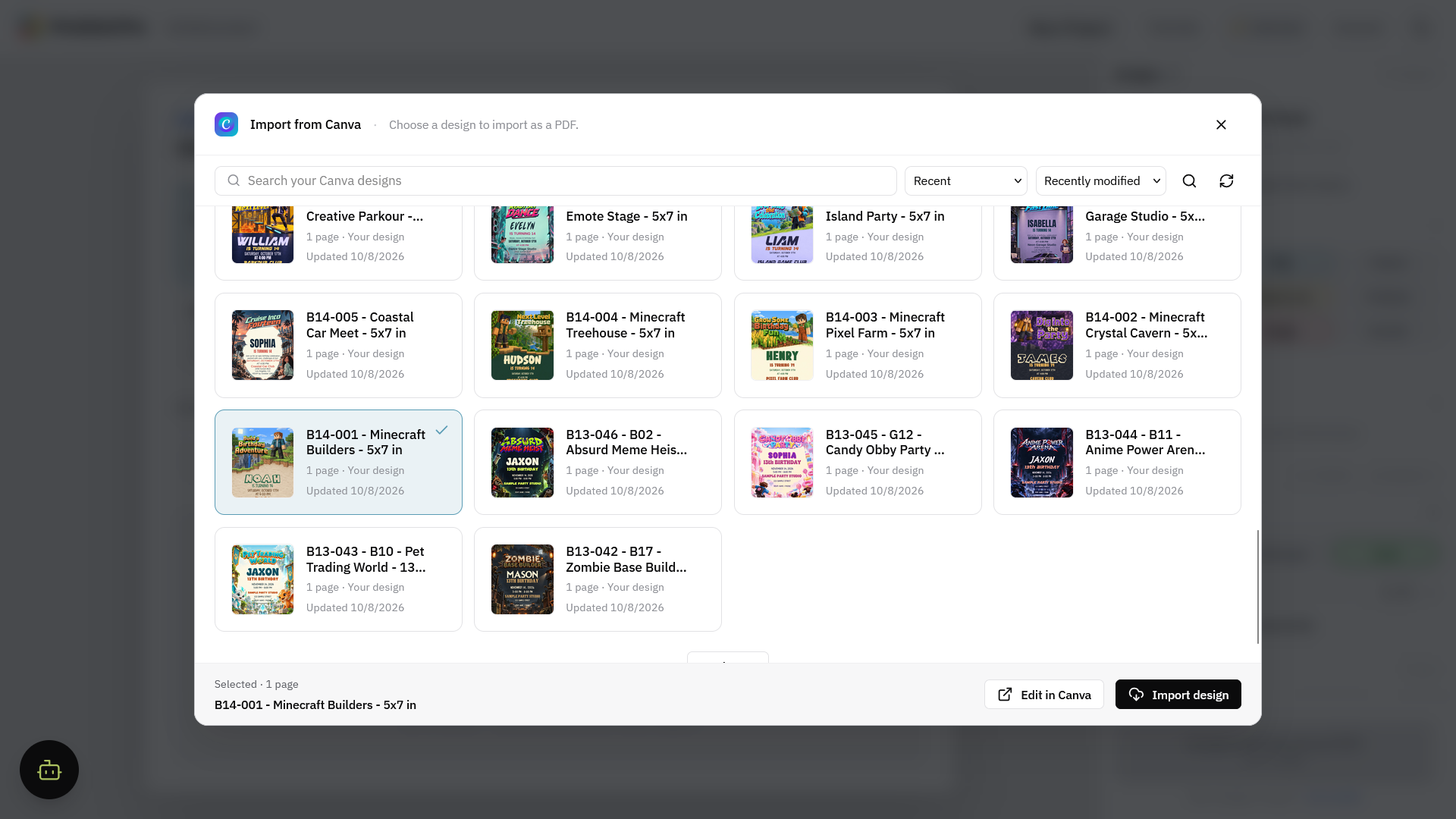Select B14-005 Coastal Car Meet thumbnail
Image resolution: width=1456 pixels, height=819 pixels.
click(262, 345)
